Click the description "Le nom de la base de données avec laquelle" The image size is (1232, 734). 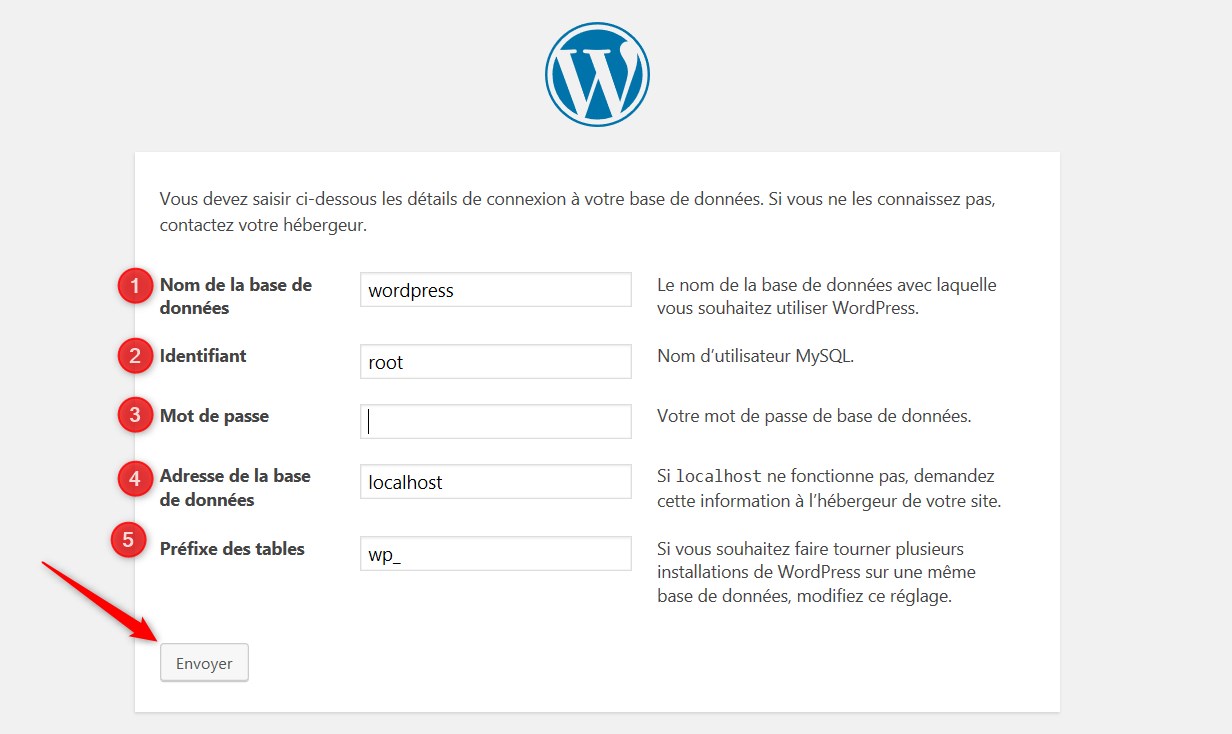(x=827, y=296)
